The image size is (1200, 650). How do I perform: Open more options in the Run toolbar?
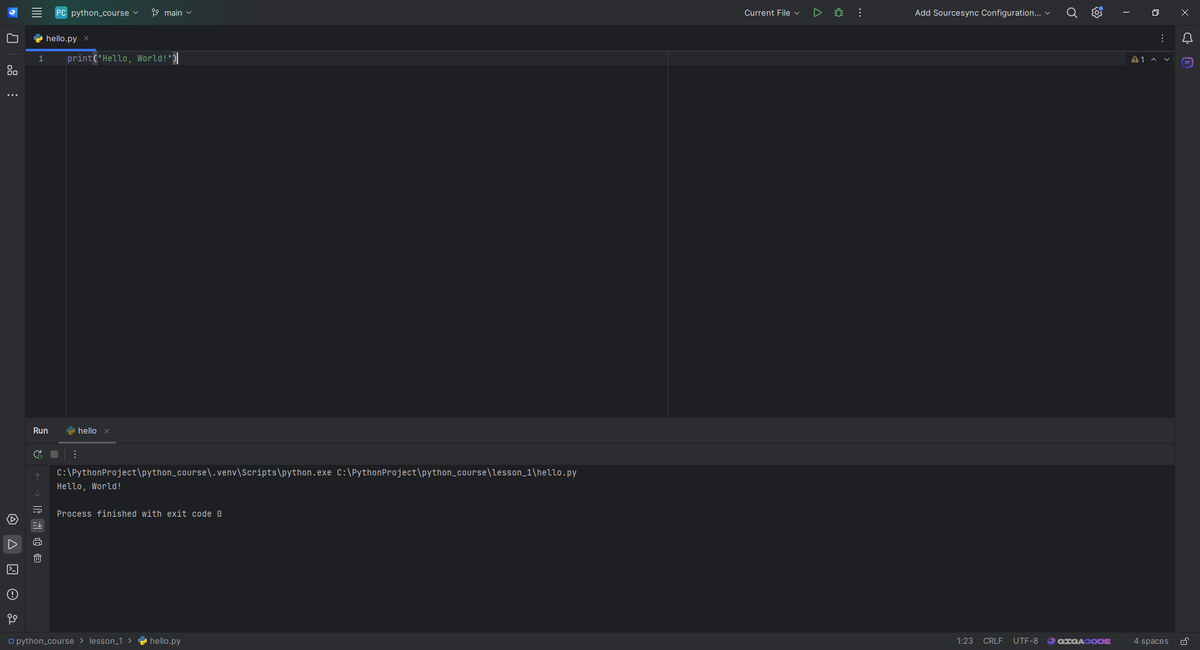click(74, 454)
